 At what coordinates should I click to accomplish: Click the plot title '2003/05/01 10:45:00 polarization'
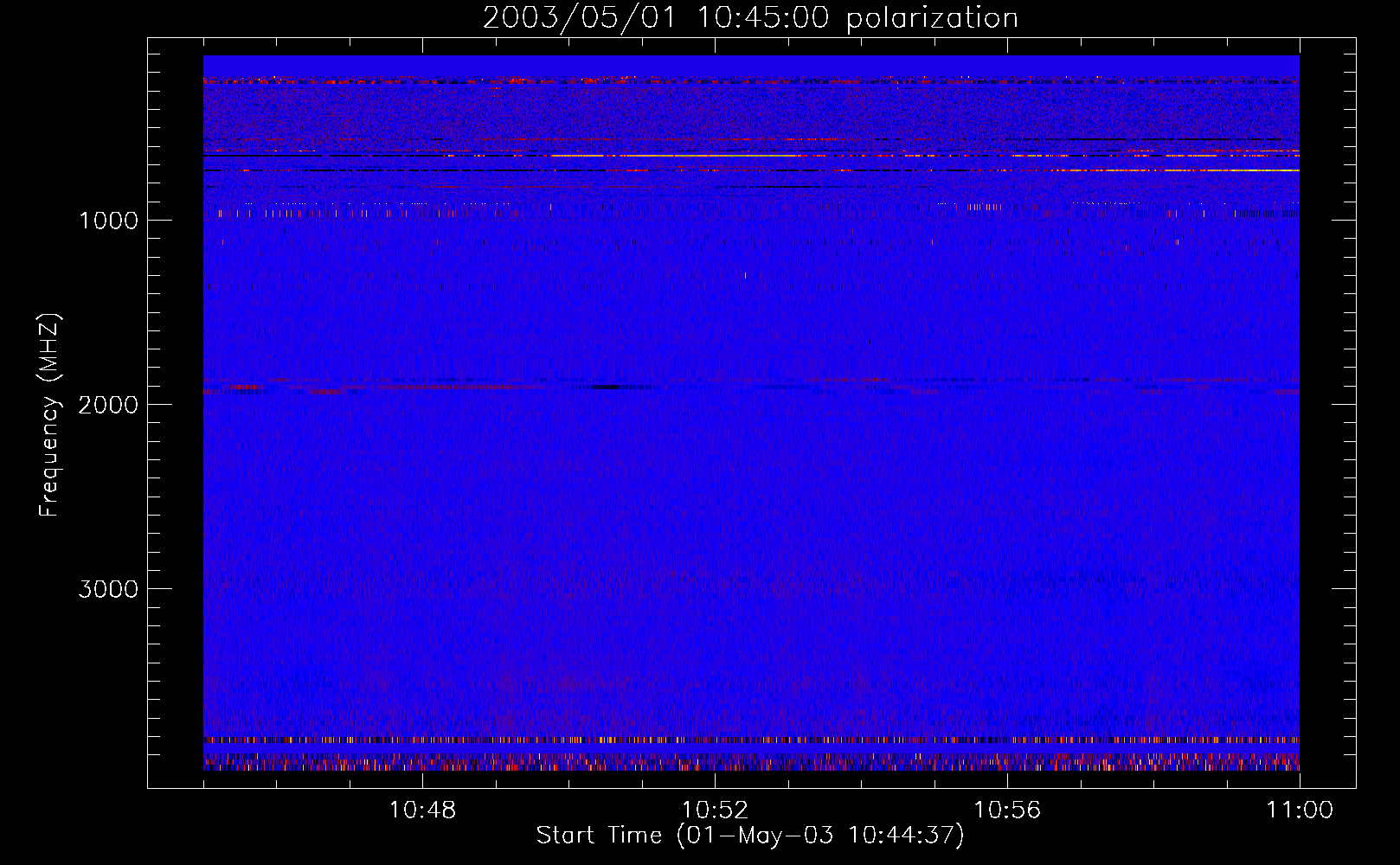click(x=750, y=18)
